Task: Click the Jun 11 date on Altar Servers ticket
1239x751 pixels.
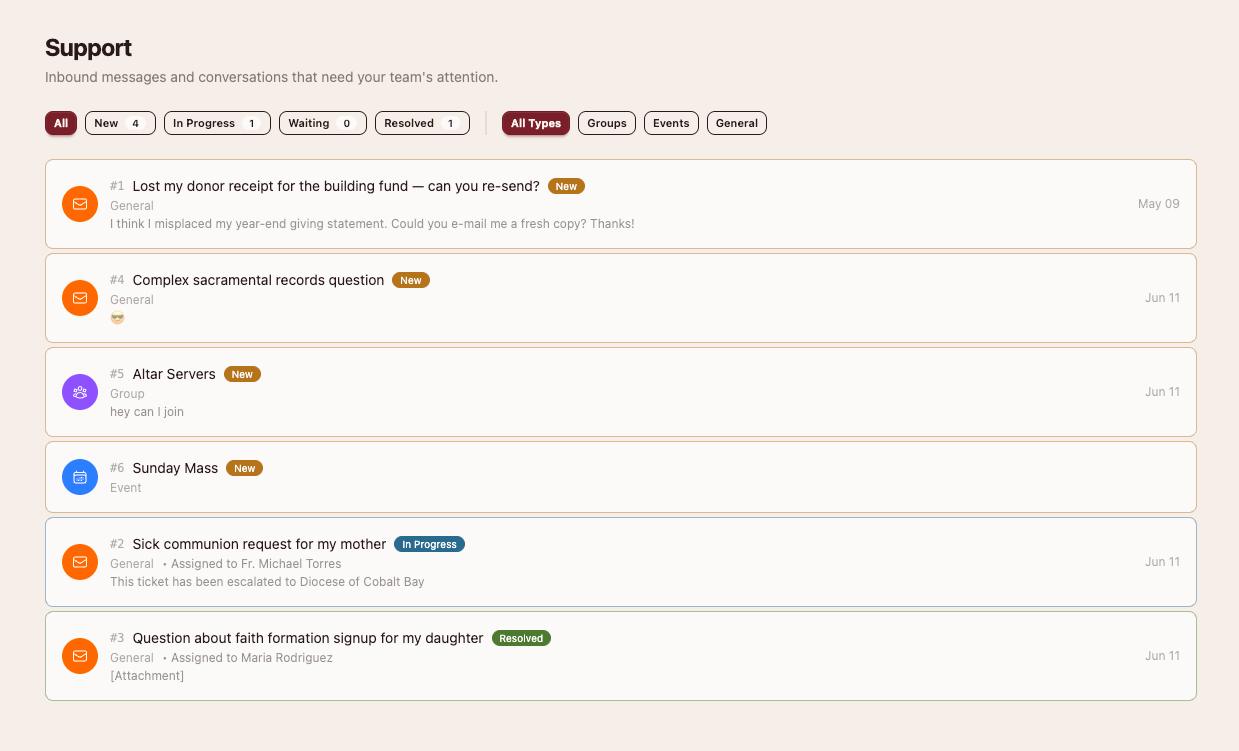Action: (x=1162, y=392)
